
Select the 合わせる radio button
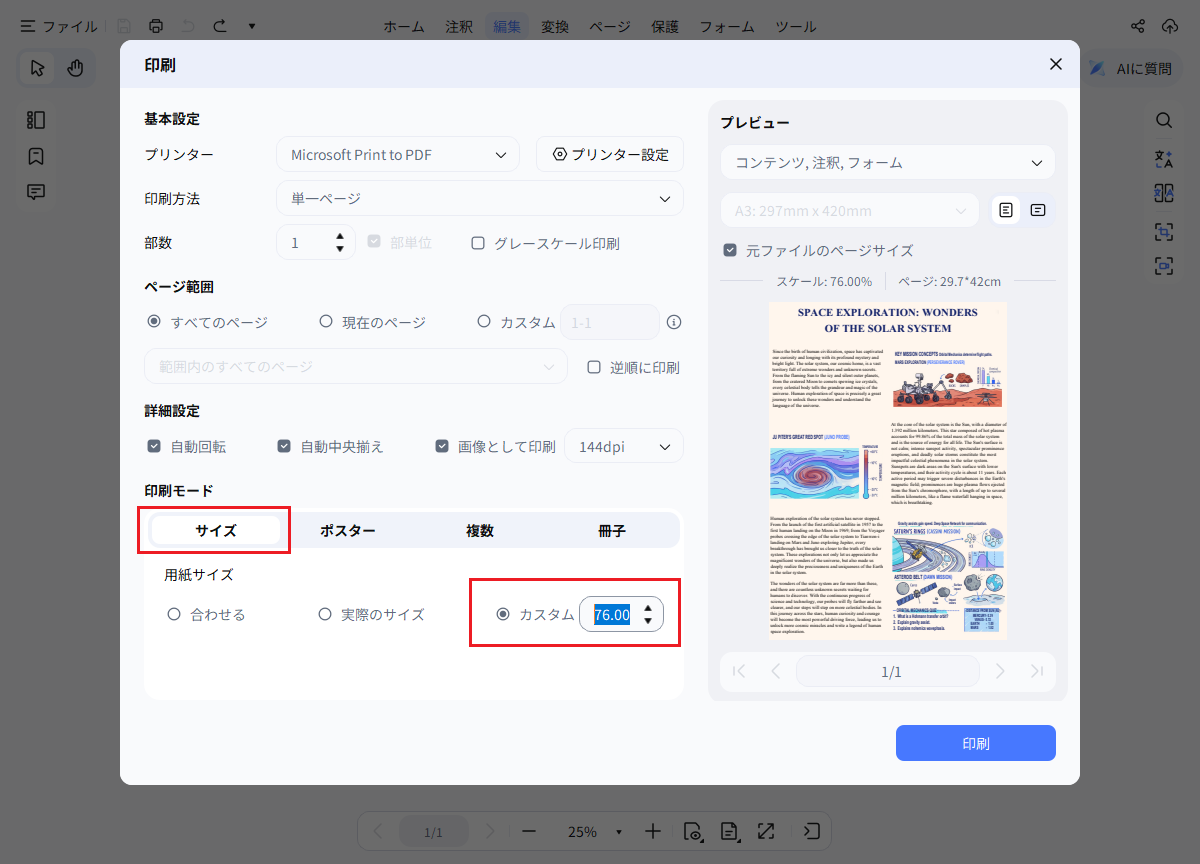point(174,614)
